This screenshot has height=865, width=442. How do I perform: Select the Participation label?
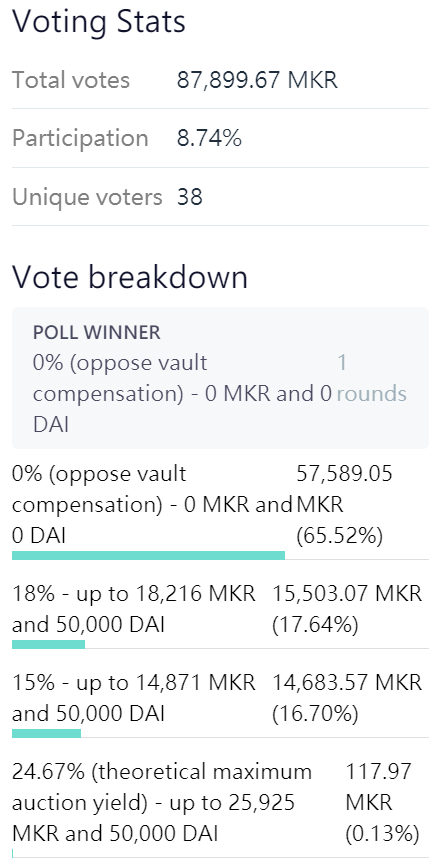[x=80, y=138]
